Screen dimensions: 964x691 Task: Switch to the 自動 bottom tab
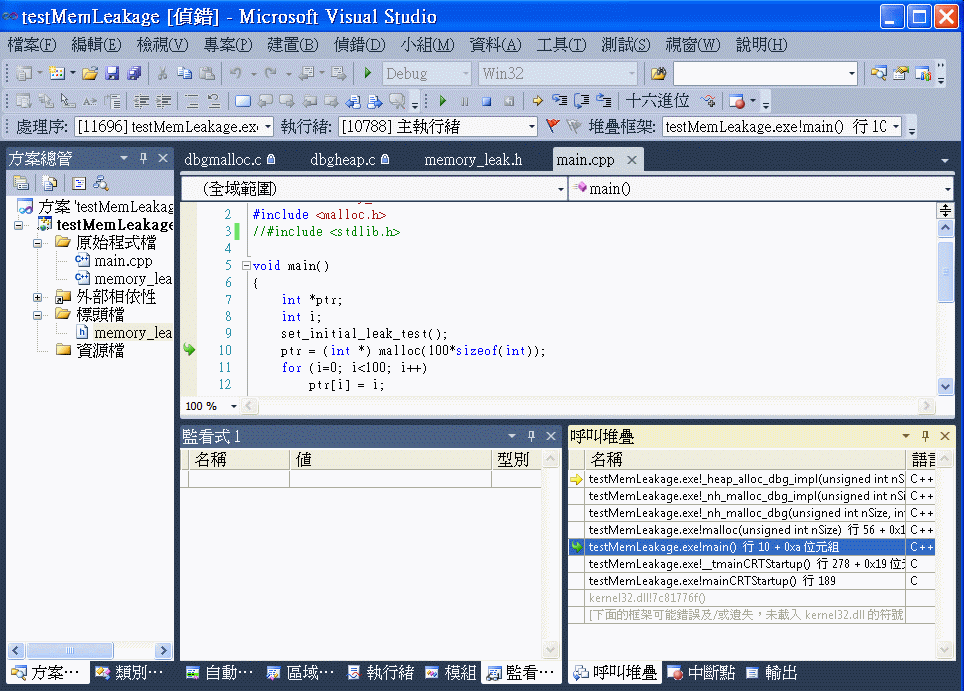click(x=220, y=673)
